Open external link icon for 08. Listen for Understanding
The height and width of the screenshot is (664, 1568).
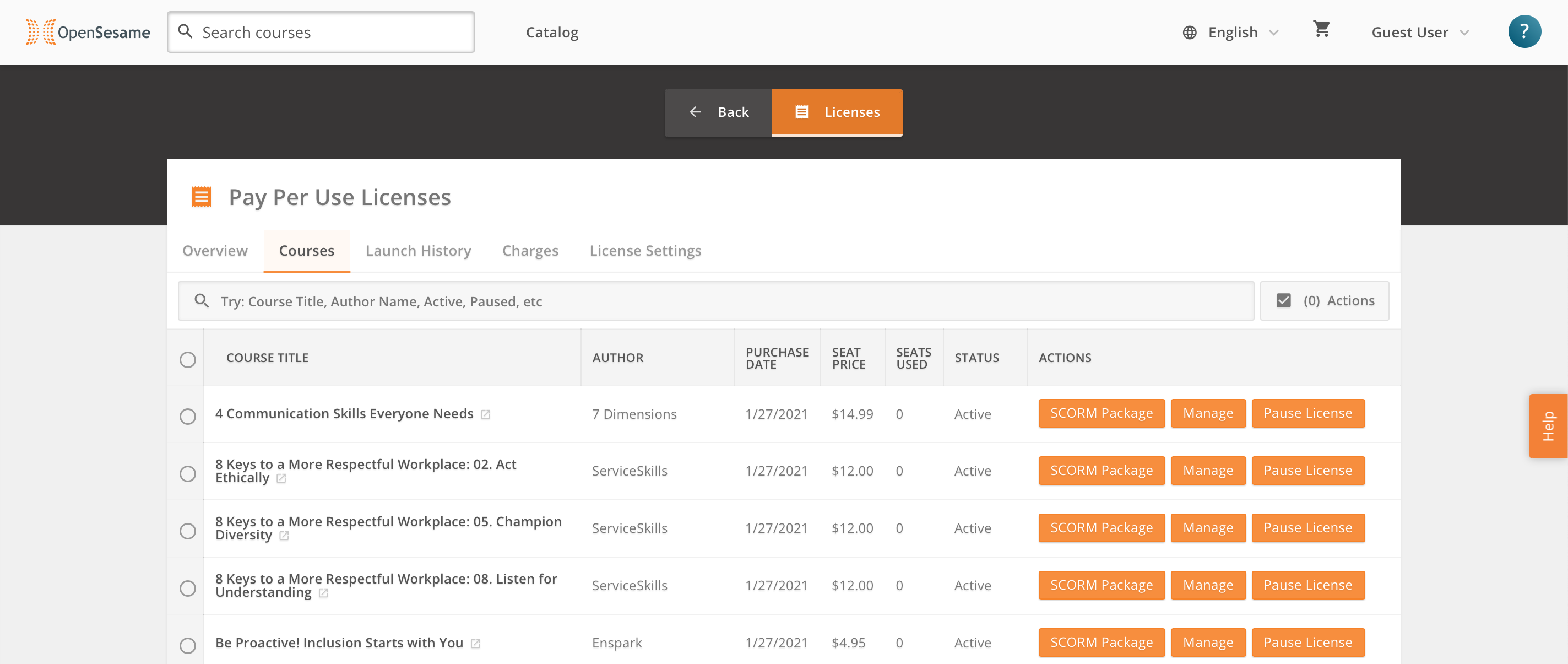coord(323,593)
